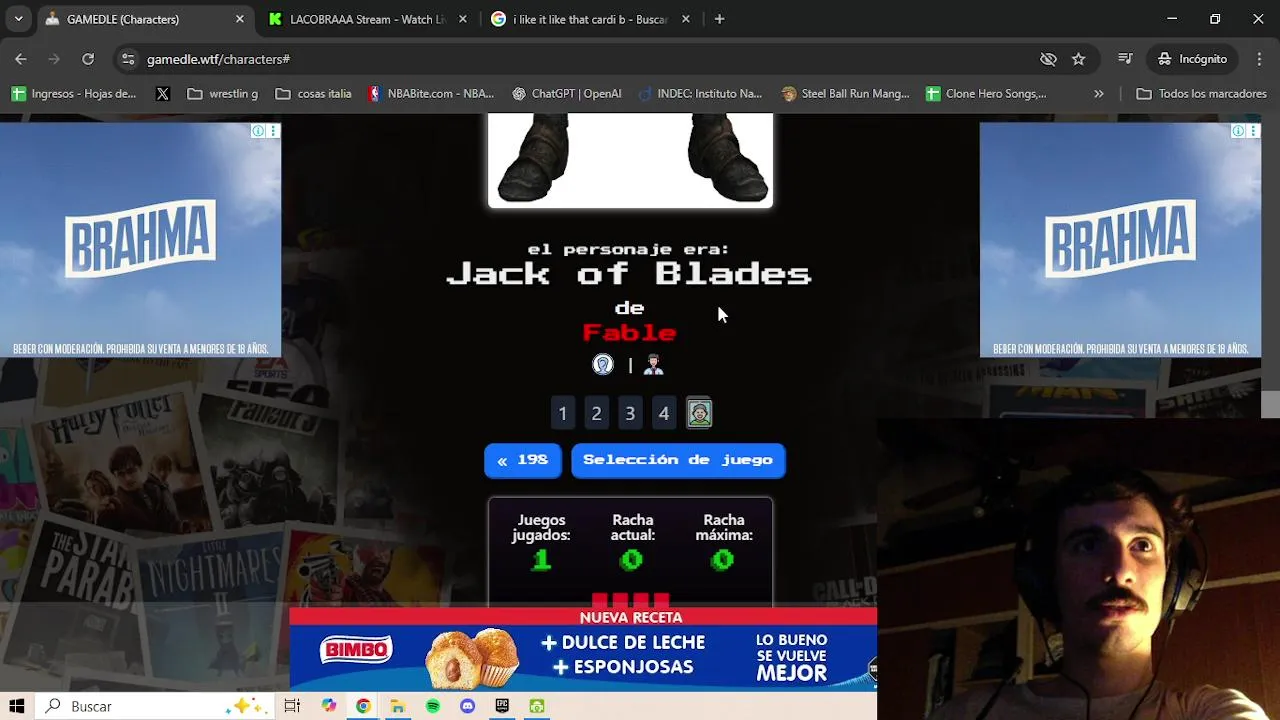Open Ingresos - Hojas de... bookmark

click(x=74, y=94)
